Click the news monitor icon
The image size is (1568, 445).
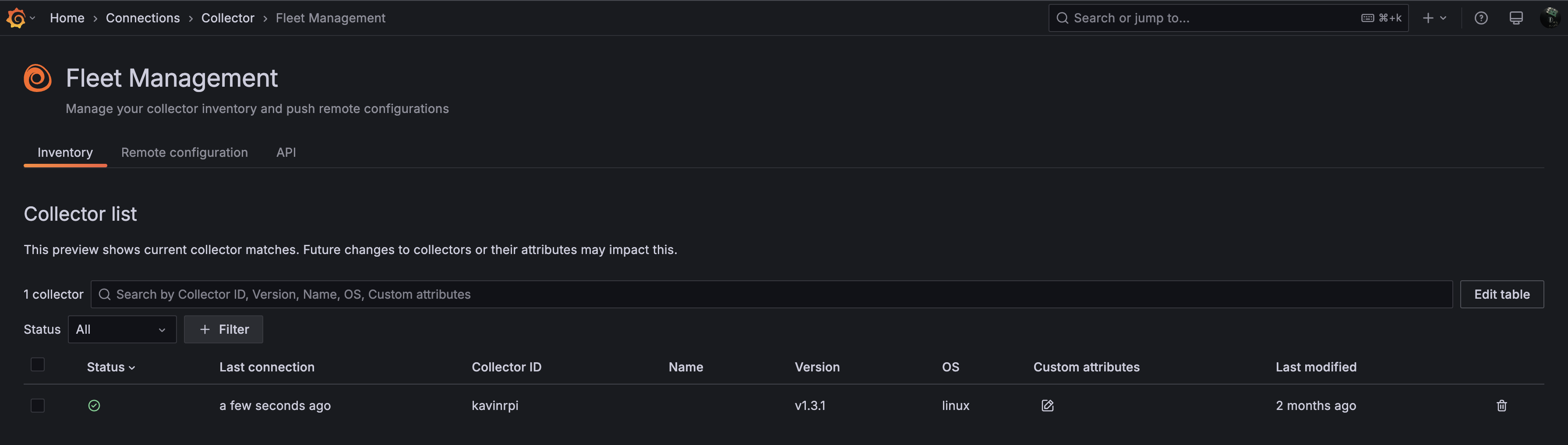(x=1515, y=18)
